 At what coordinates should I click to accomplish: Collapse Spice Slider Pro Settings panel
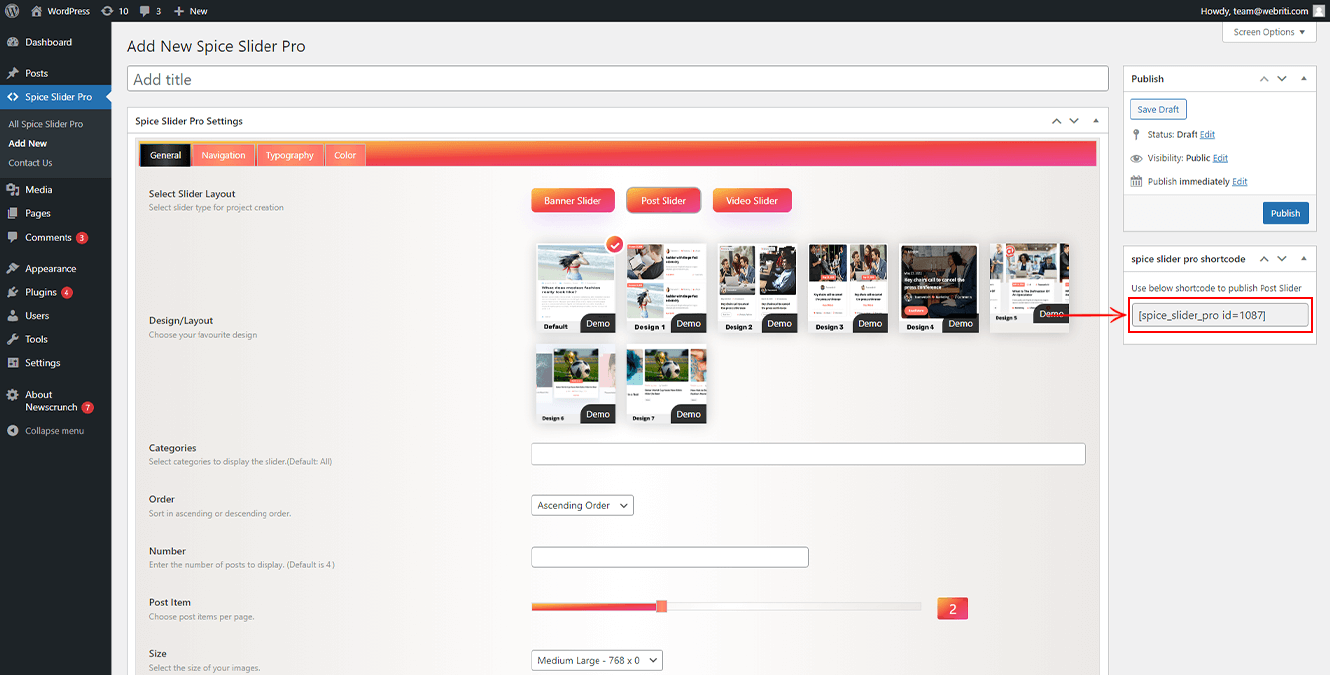1096,121
